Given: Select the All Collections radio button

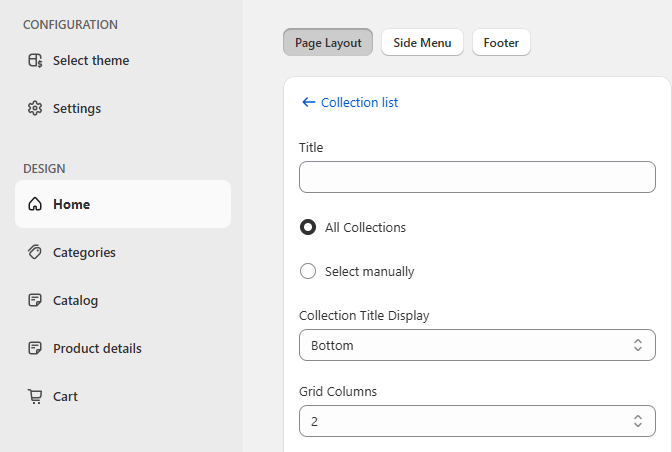Looking at the screenshot, I should tap(308, 227).
